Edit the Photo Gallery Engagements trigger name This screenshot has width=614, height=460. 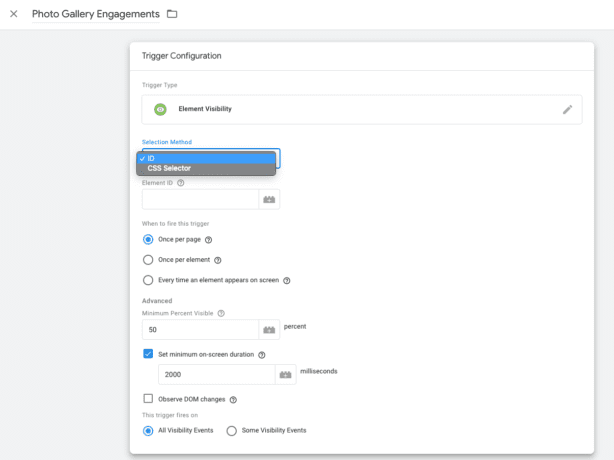coord(96,14)
